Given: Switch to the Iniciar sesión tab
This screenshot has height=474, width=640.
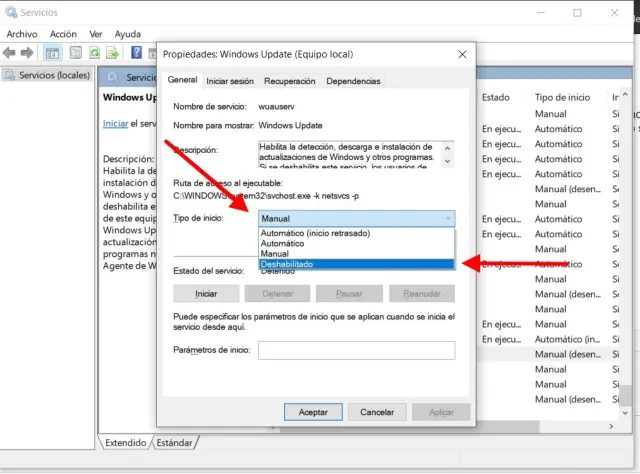Looking at the screenshot, I should 230,81.
